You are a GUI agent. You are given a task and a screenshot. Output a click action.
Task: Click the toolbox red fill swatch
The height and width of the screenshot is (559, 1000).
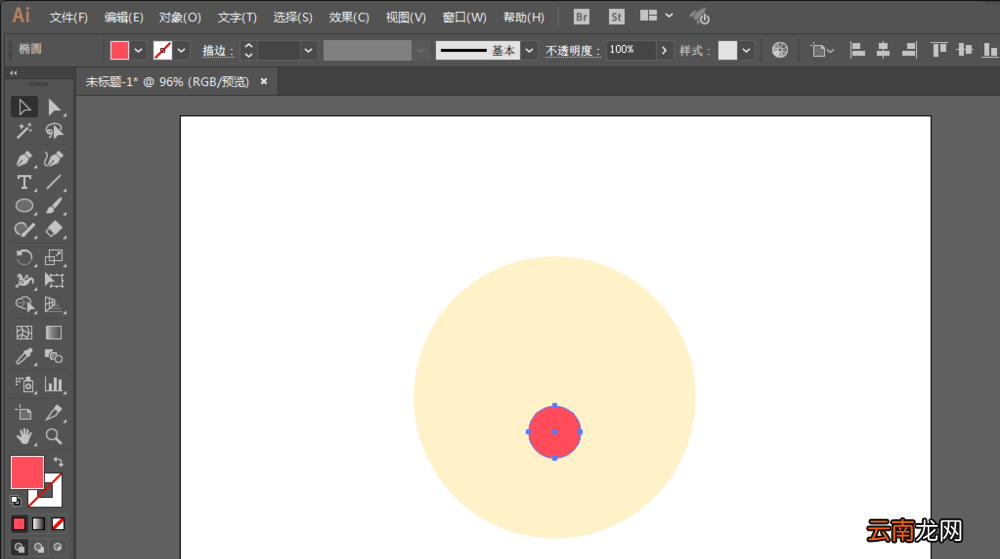[x=27, y=472]
